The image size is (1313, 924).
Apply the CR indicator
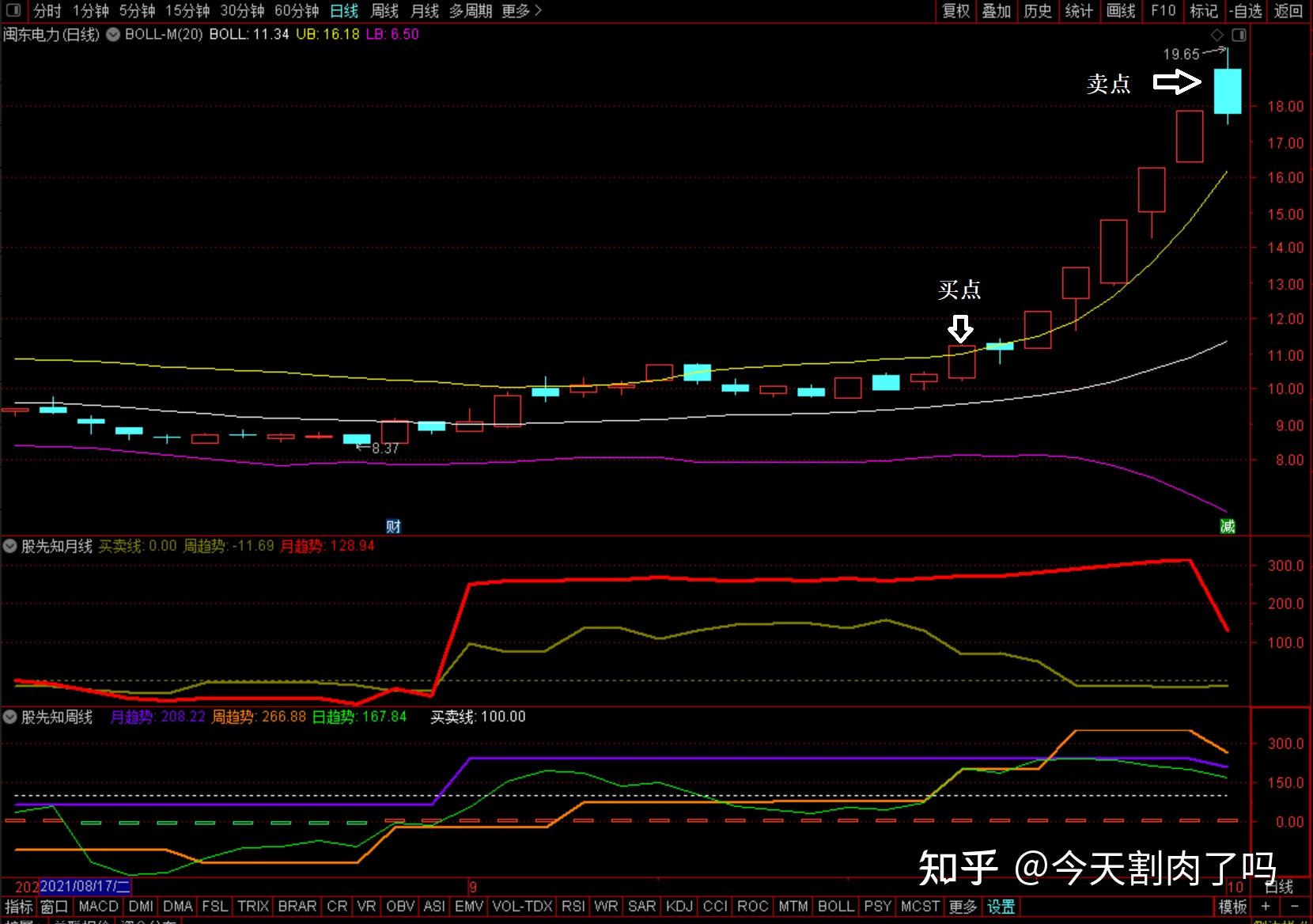coord(337,907)
